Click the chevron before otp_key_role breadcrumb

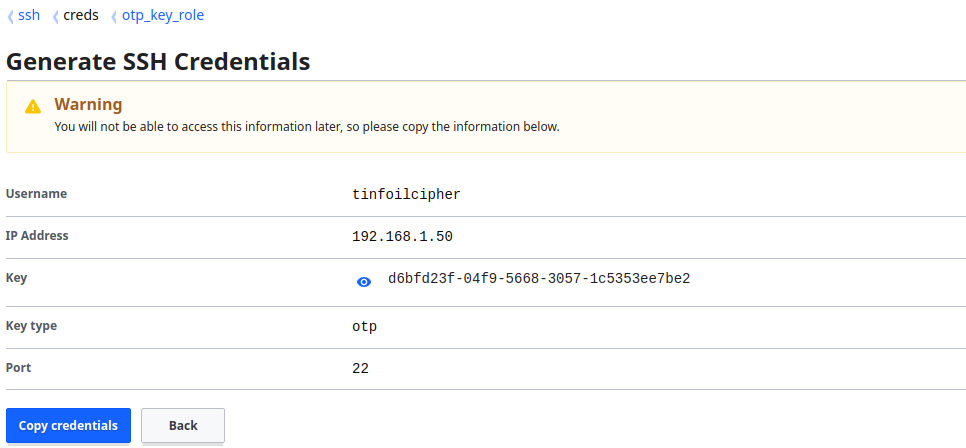[114, 17]
